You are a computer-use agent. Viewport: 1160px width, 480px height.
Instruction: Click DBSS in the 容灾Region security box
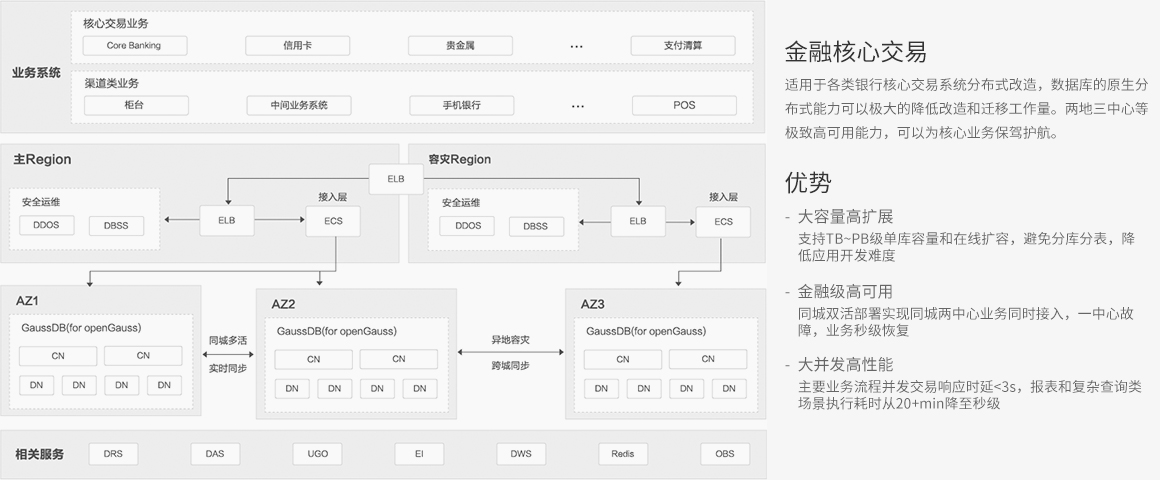click(535, 226)
